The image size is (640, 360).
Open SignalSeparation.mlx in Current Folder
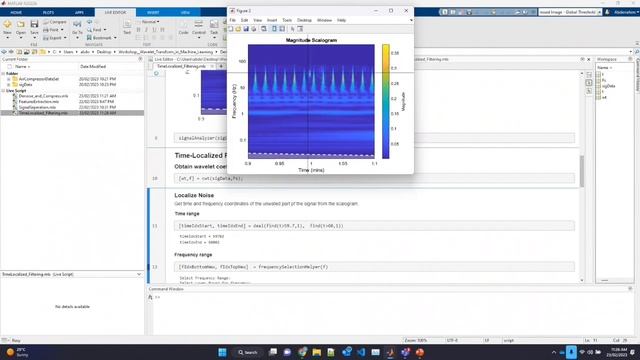point(37,107)
